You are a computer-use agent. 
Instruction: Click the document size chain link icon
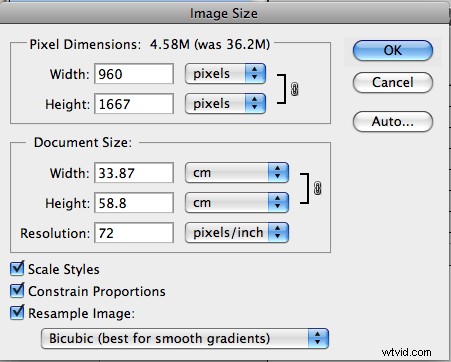318,188
